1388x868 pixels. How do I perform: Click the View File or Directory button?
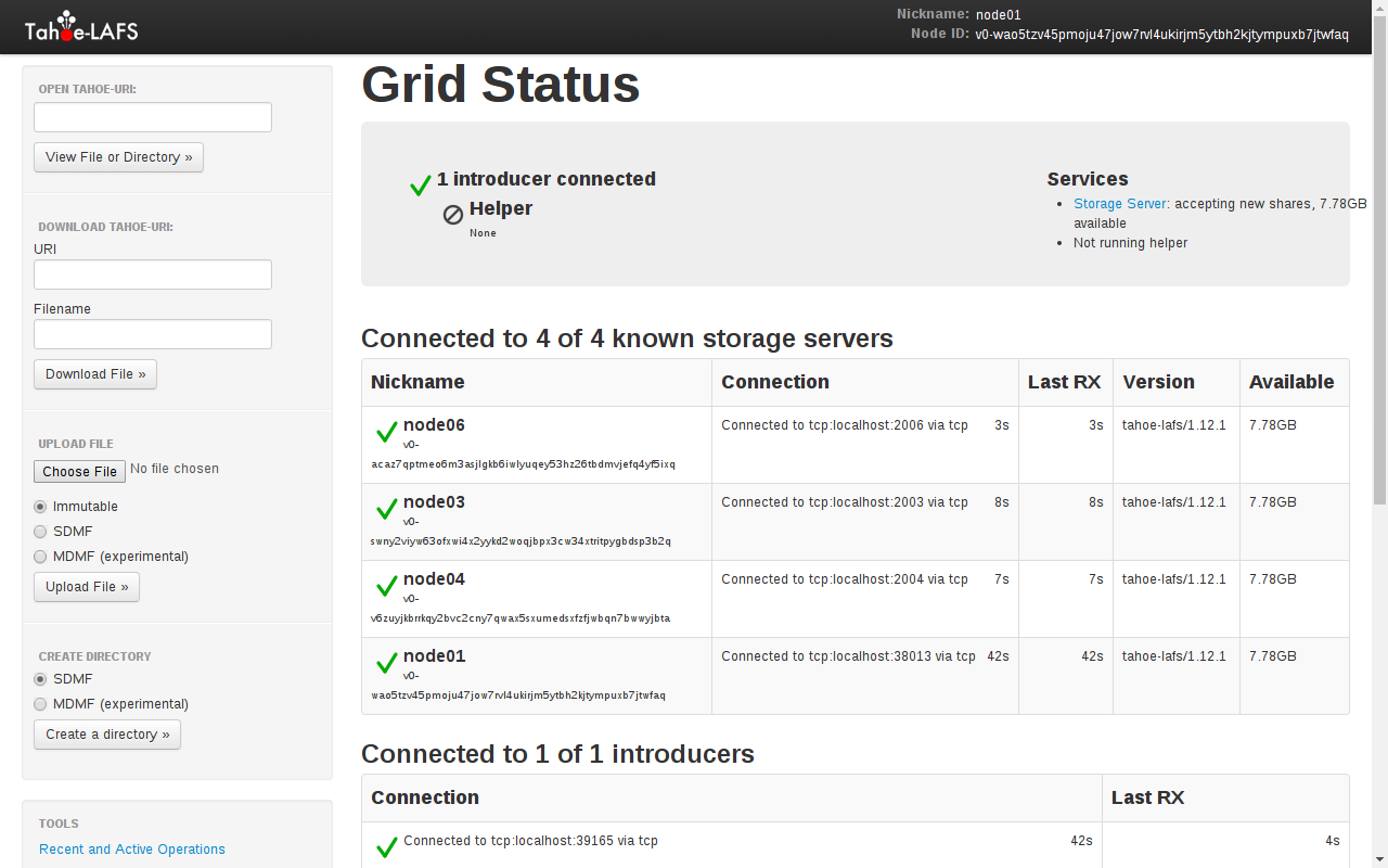point(118,157)
